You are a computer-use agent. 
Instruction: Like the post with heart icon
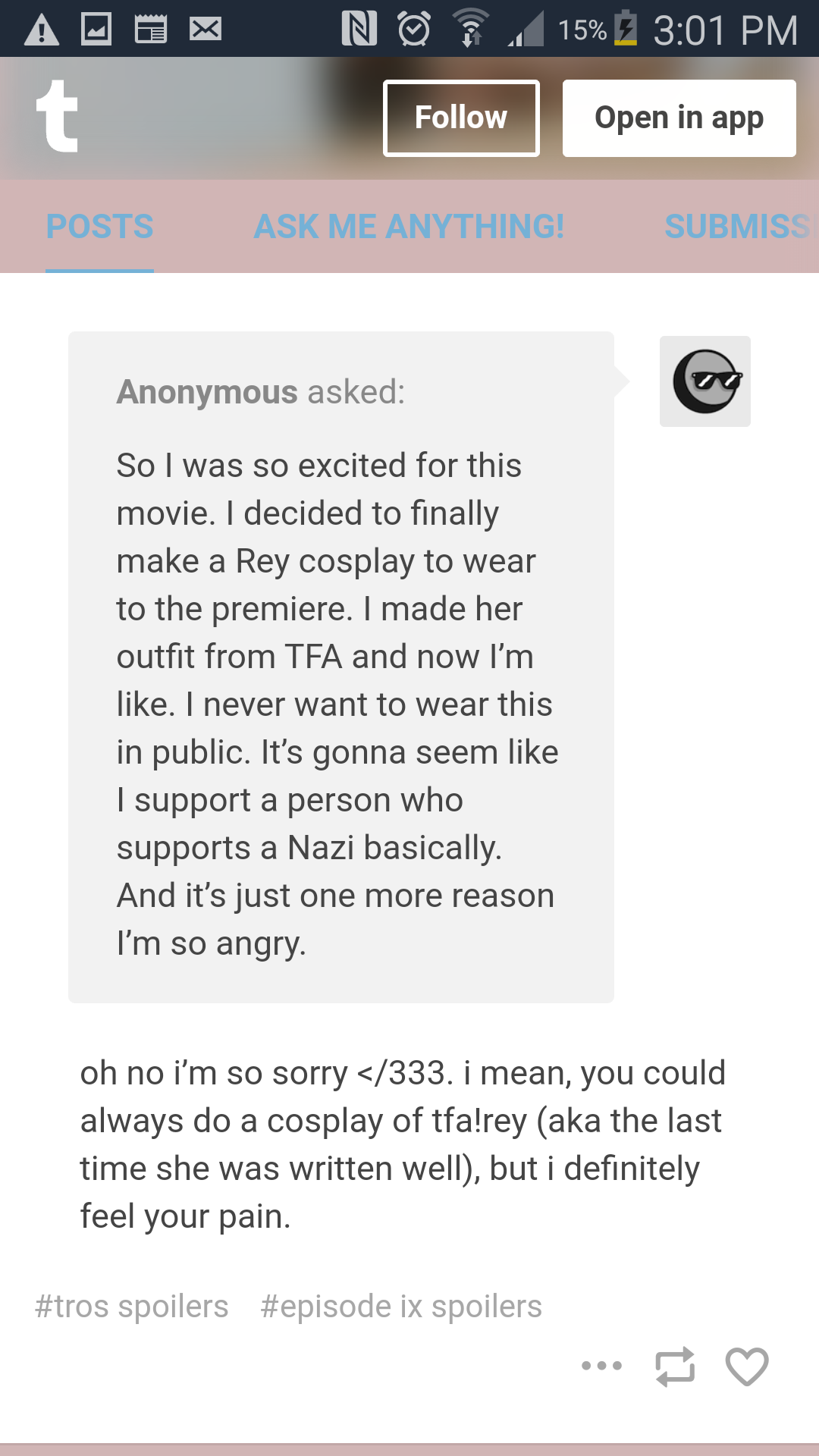coord(747,1367)
